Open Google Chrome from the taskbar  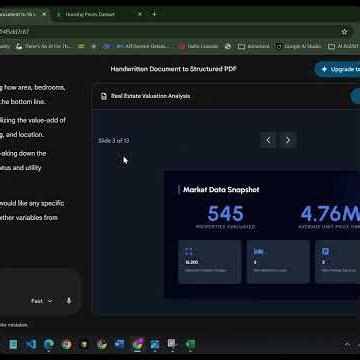tap(66, 344)
